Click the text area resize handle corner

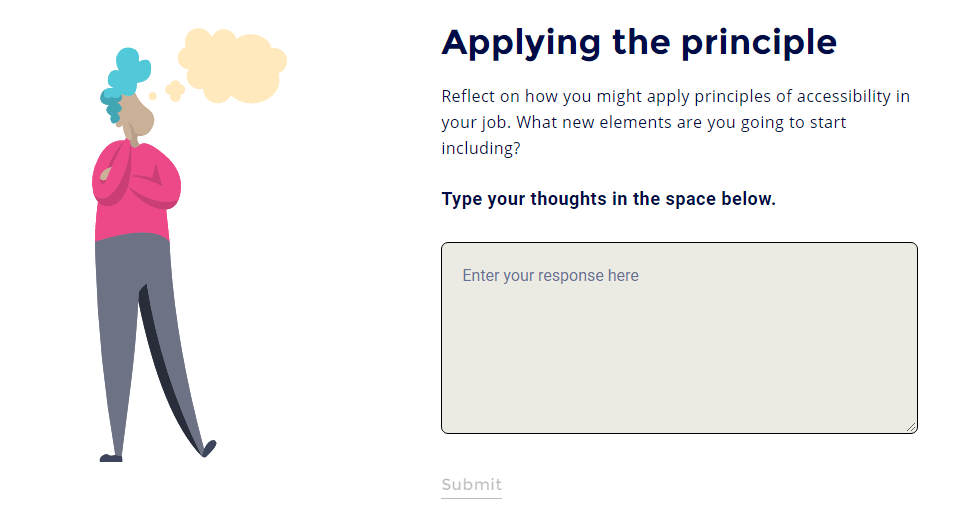911,427
